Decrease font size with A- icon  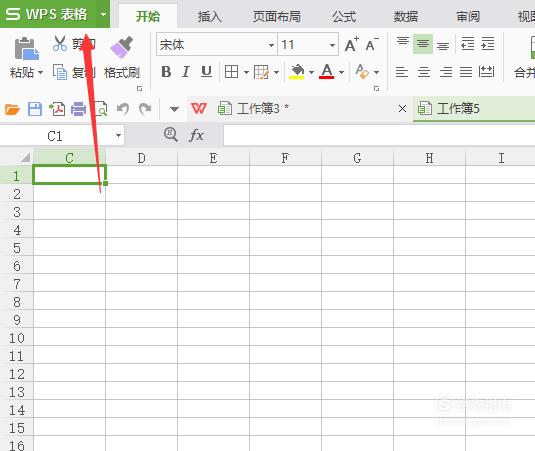pos(372,44)
